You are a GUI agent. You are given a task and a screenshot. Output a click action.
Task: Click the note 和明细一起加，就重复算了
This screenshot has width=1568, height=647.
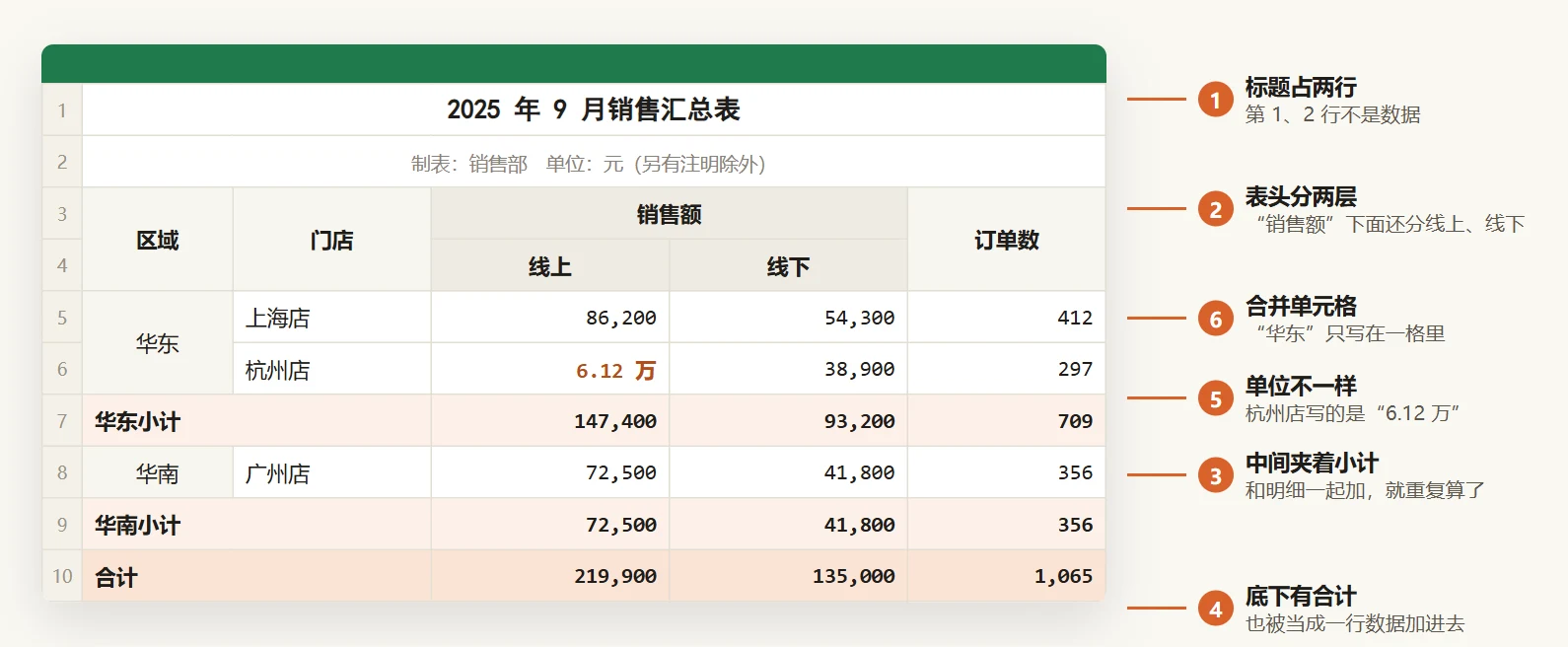pos(1365,490)
